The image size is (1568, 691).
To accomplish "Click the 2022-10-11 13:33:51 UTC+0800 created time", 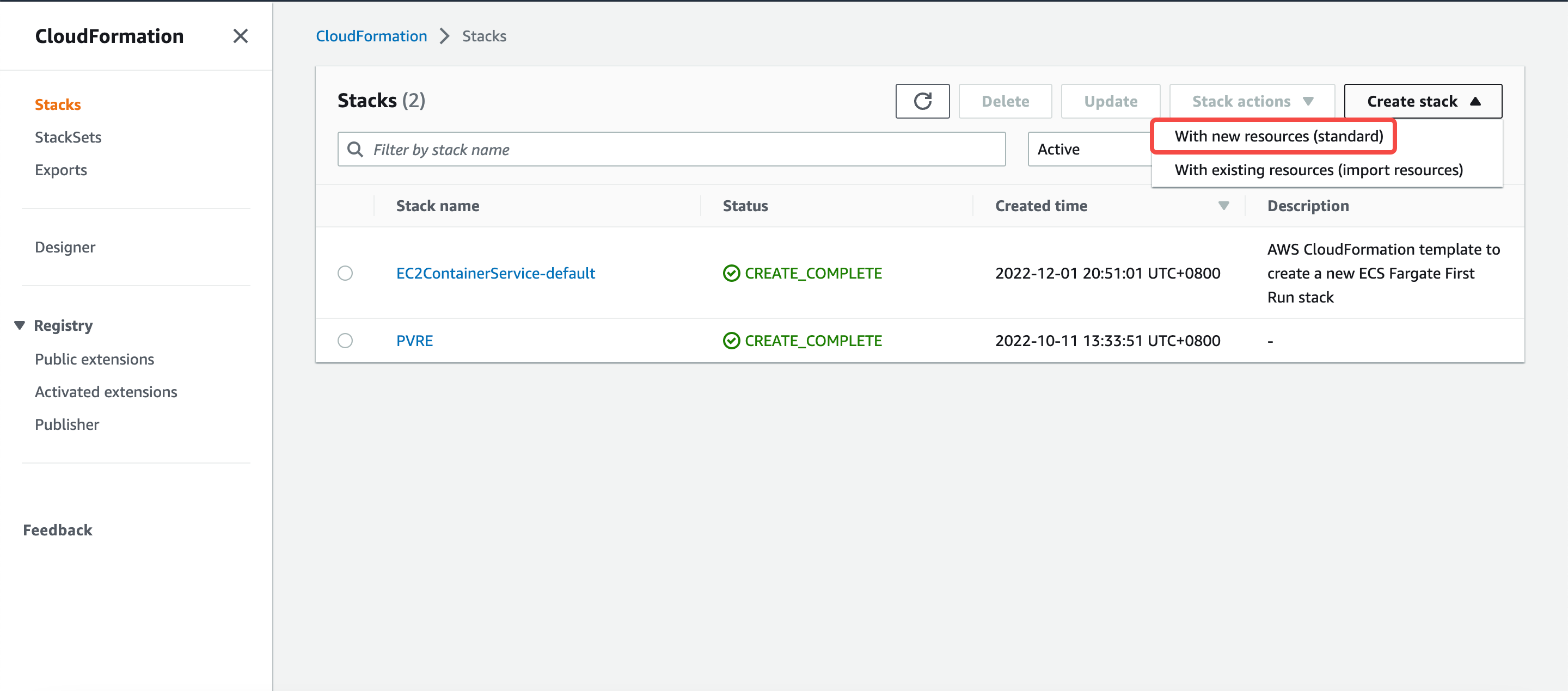I will 1108,341.
